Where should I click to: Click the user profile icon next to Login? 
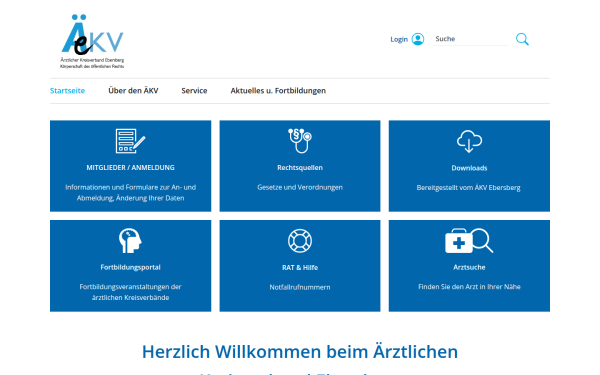(x=418, y=39)
